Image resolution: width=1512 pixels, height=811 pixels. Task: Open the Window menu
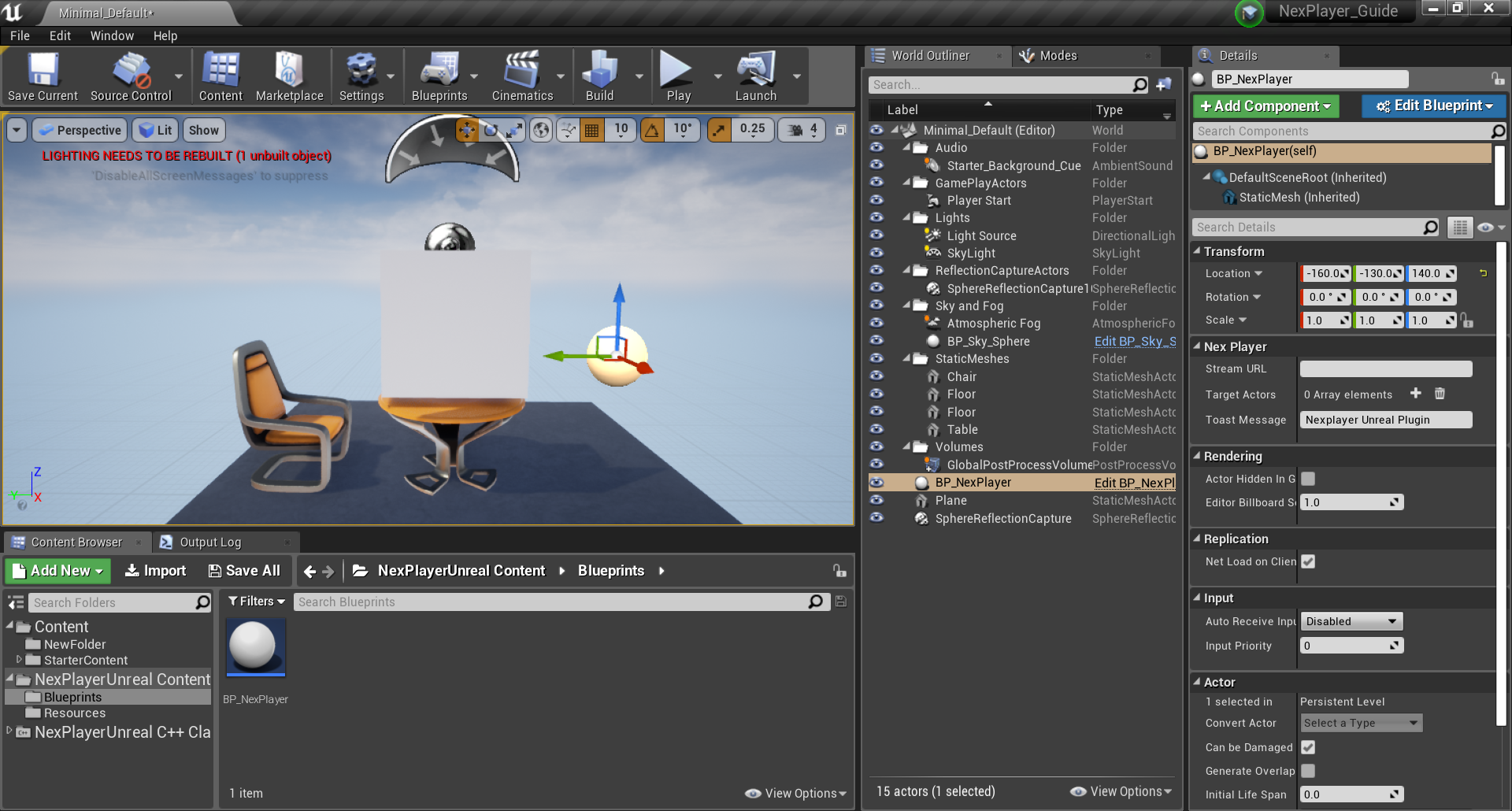[112, 35]
